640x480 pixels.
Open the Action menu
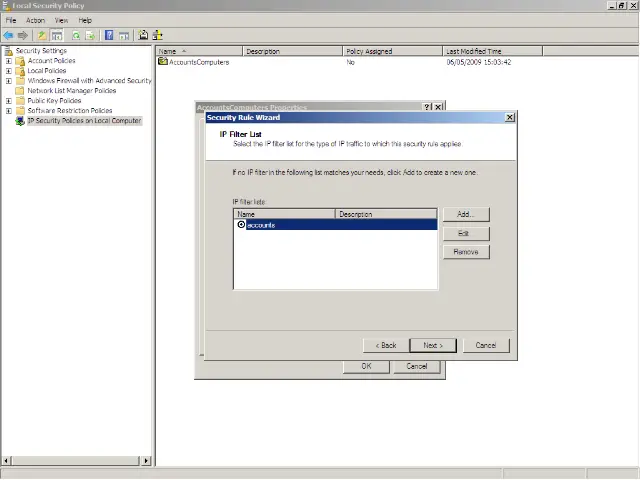[x=35, y=20]
